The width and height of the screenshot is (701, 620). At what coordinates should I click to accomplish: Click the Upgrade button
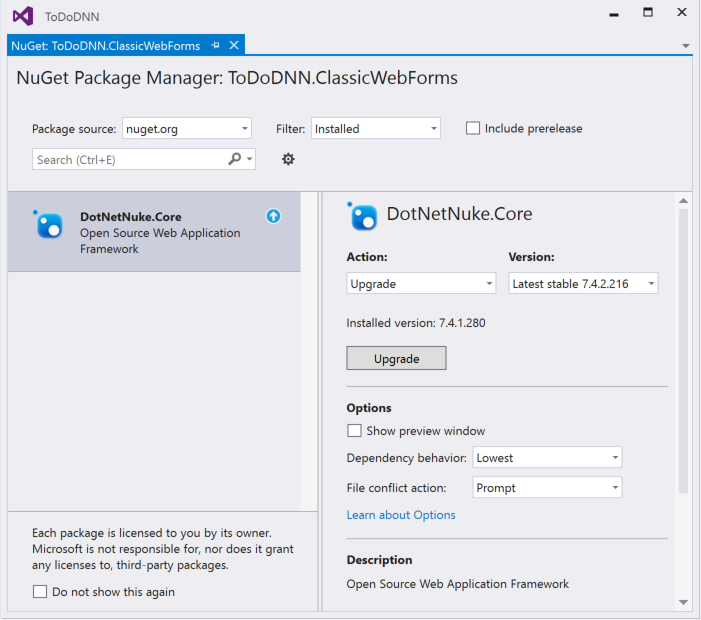tap(396, 358)
